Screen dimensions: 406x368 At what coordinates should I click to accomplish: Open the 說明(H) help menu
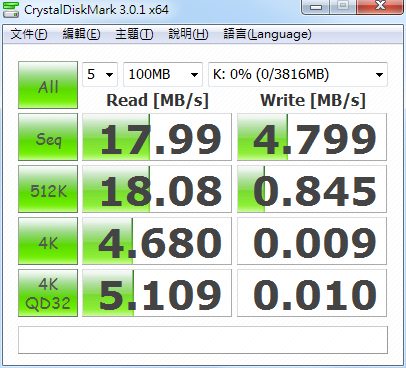[x=188, y=34]
